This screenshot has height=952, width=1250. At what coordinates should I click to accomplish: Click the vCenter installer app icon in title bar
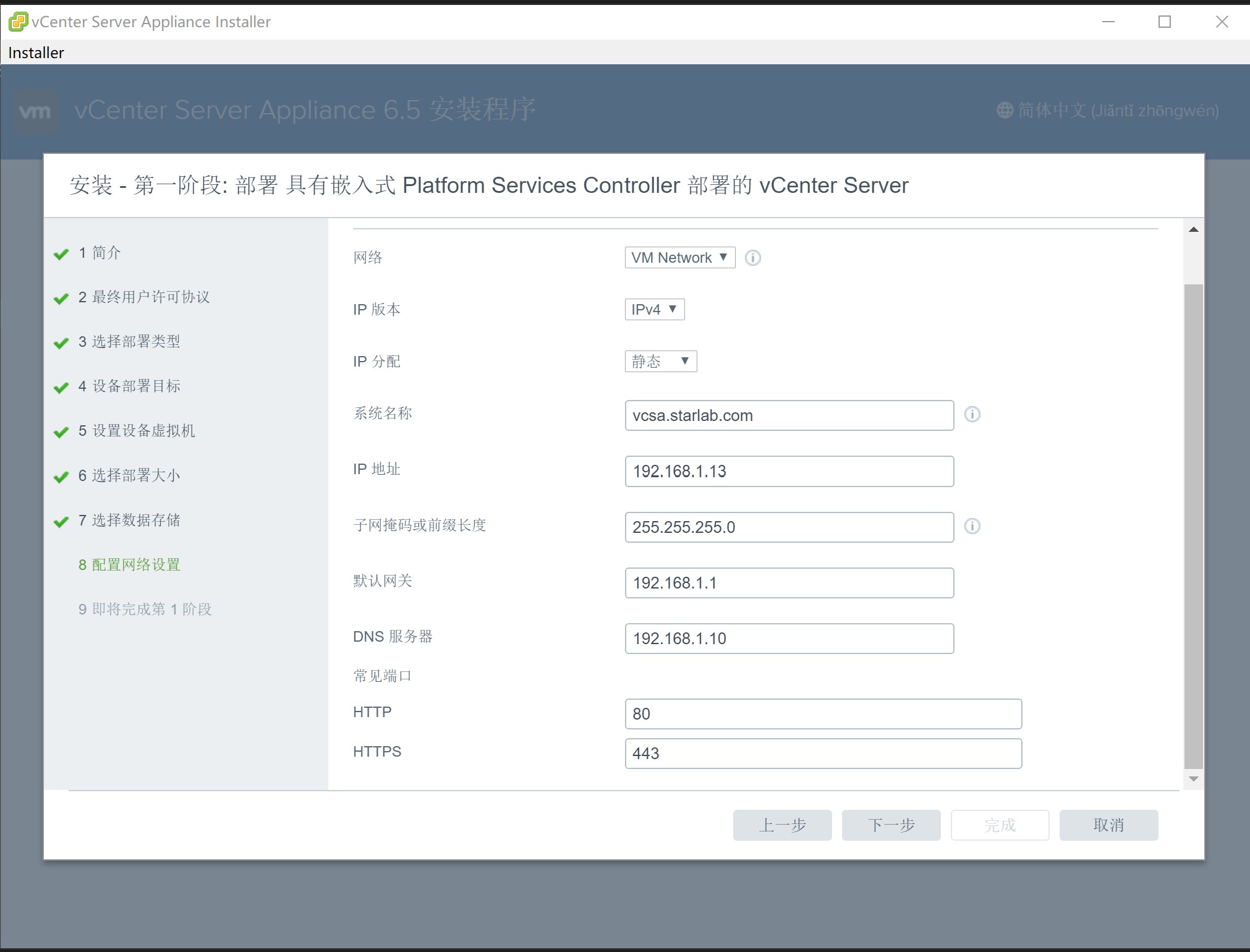point(18,22)
